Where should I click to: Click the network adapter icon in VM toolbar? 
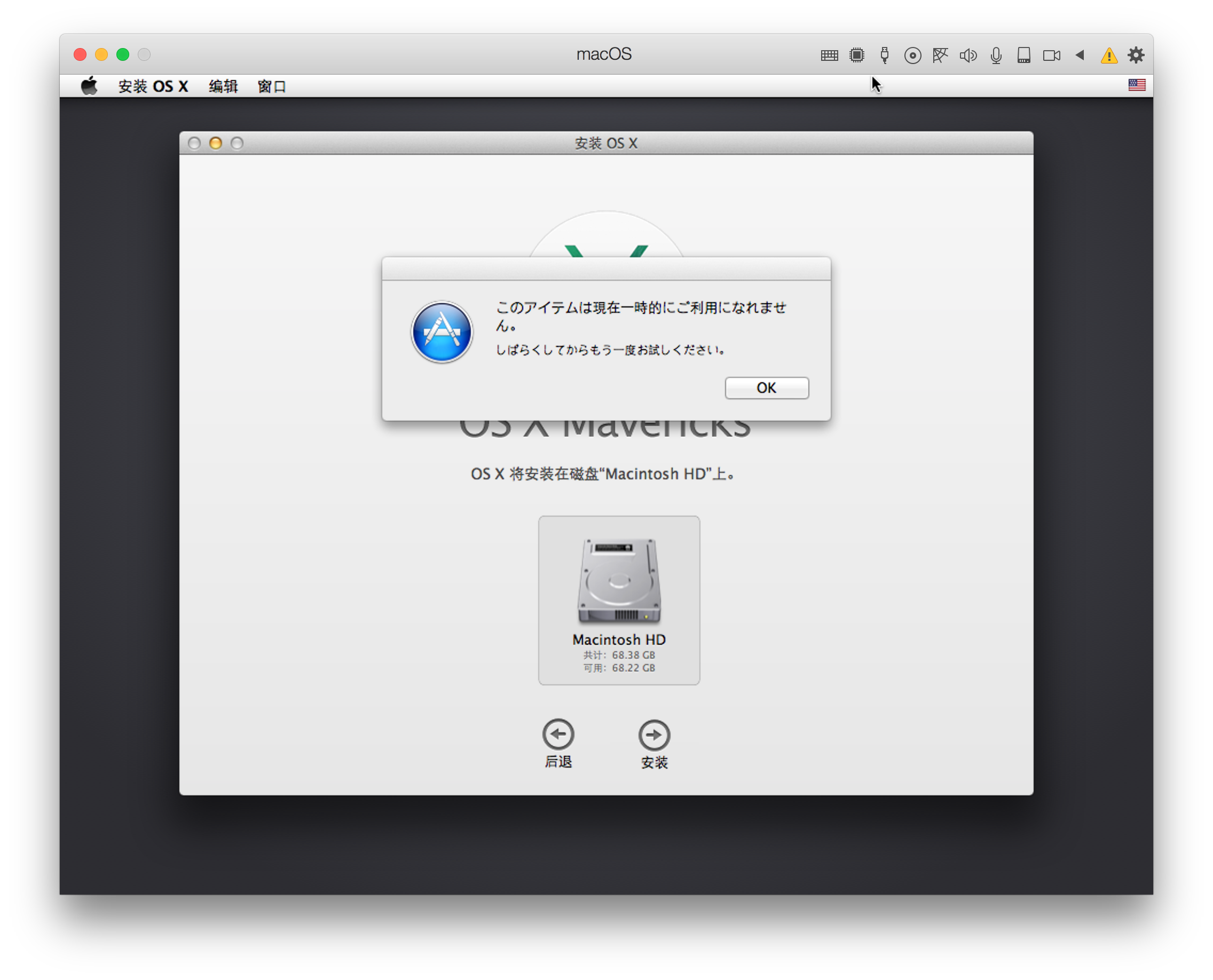point(940,55)
